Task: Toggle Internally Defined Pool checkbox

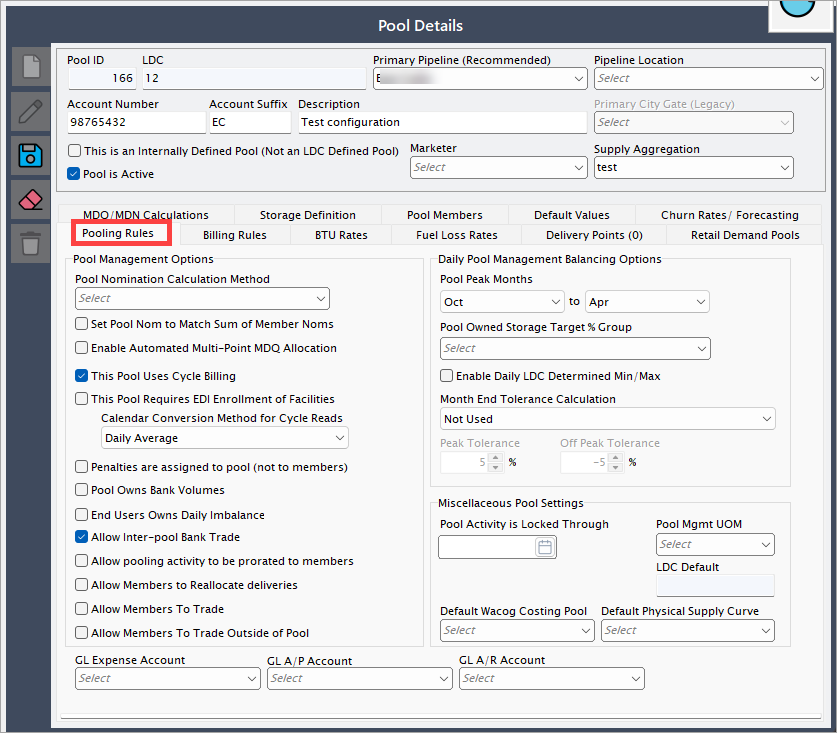Action: [75, 151]
